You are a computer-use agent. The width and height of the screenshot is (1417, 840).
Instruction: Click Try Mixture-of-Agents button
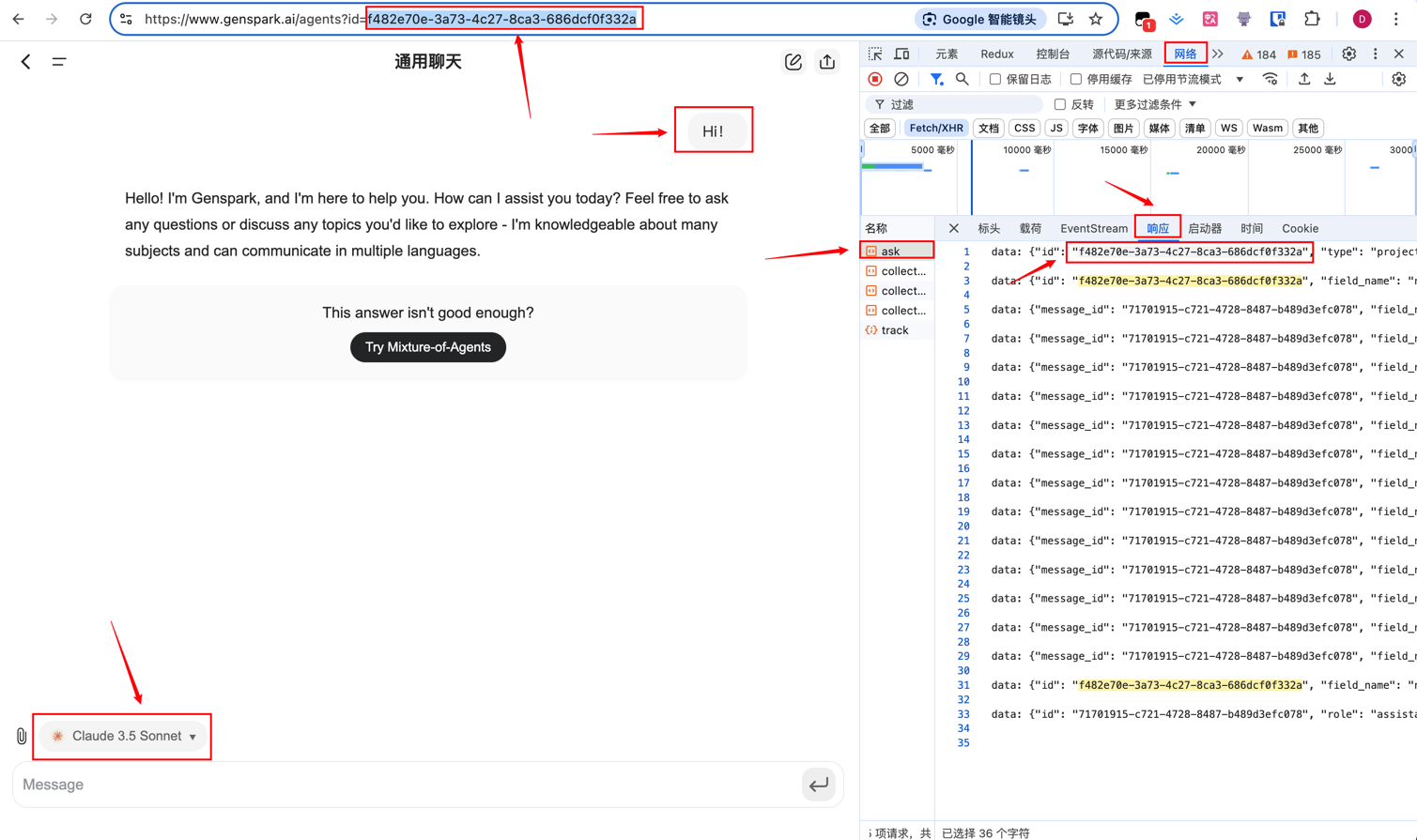tap(428, 347)
